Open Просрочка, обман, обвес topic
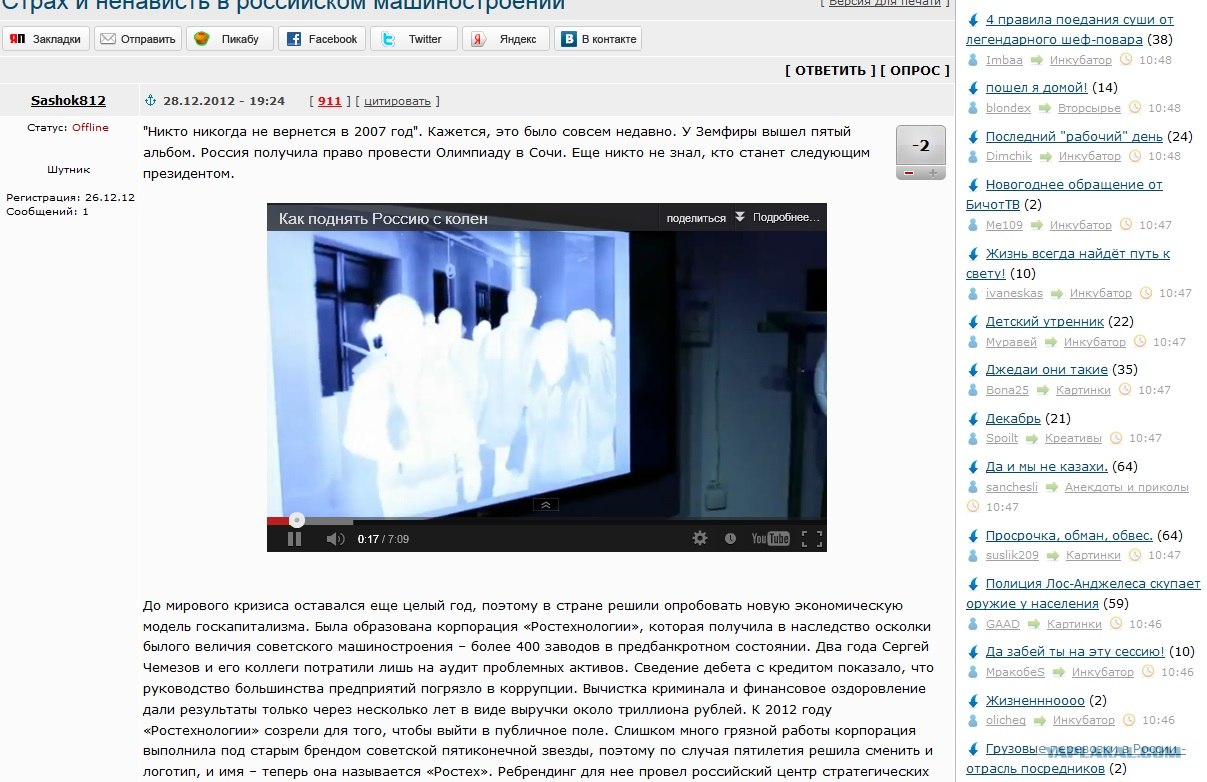 1069,535
